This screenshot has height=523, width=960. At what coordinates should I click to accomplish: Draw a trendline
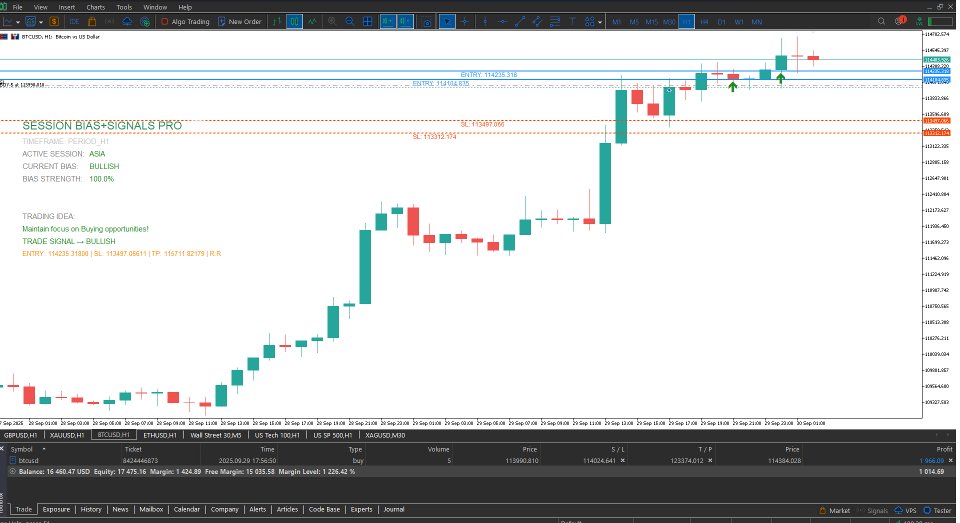click(520, 21)
